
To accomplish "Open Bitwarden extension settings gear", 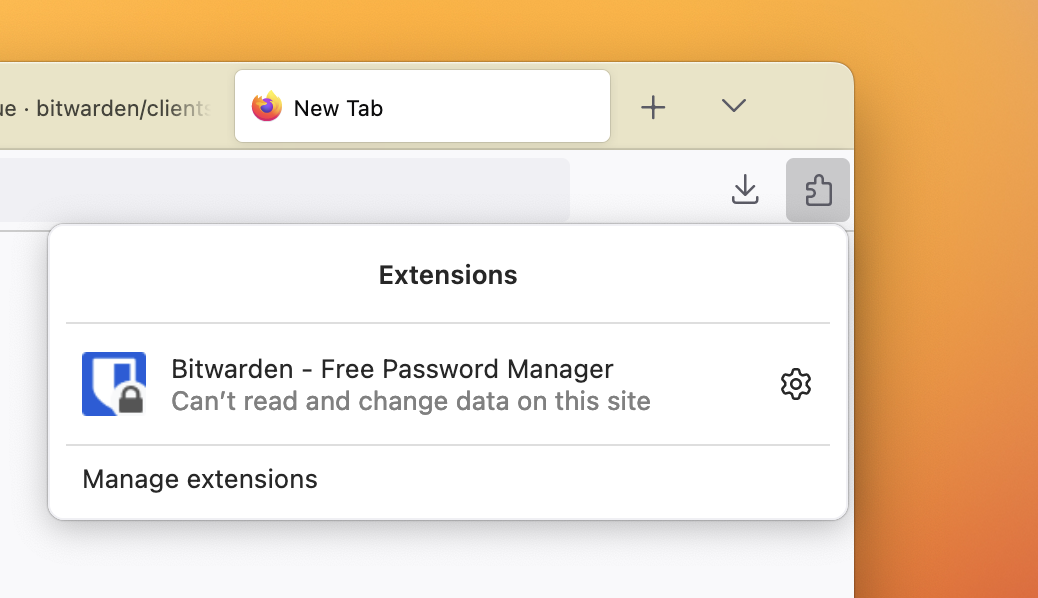I will click(x=796, y=384).
